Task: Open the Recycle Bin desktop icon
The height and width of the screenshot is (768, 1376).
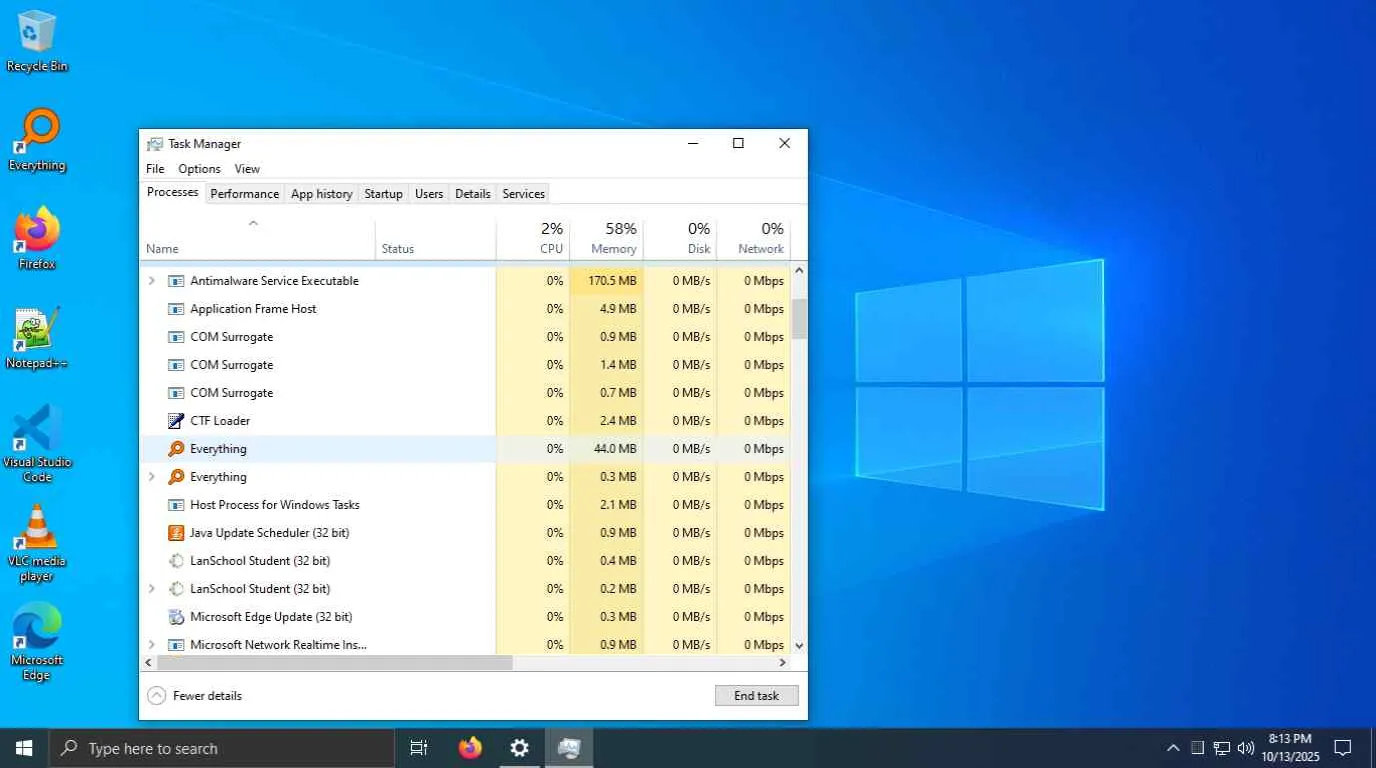Action: click(x=37, y=41)
